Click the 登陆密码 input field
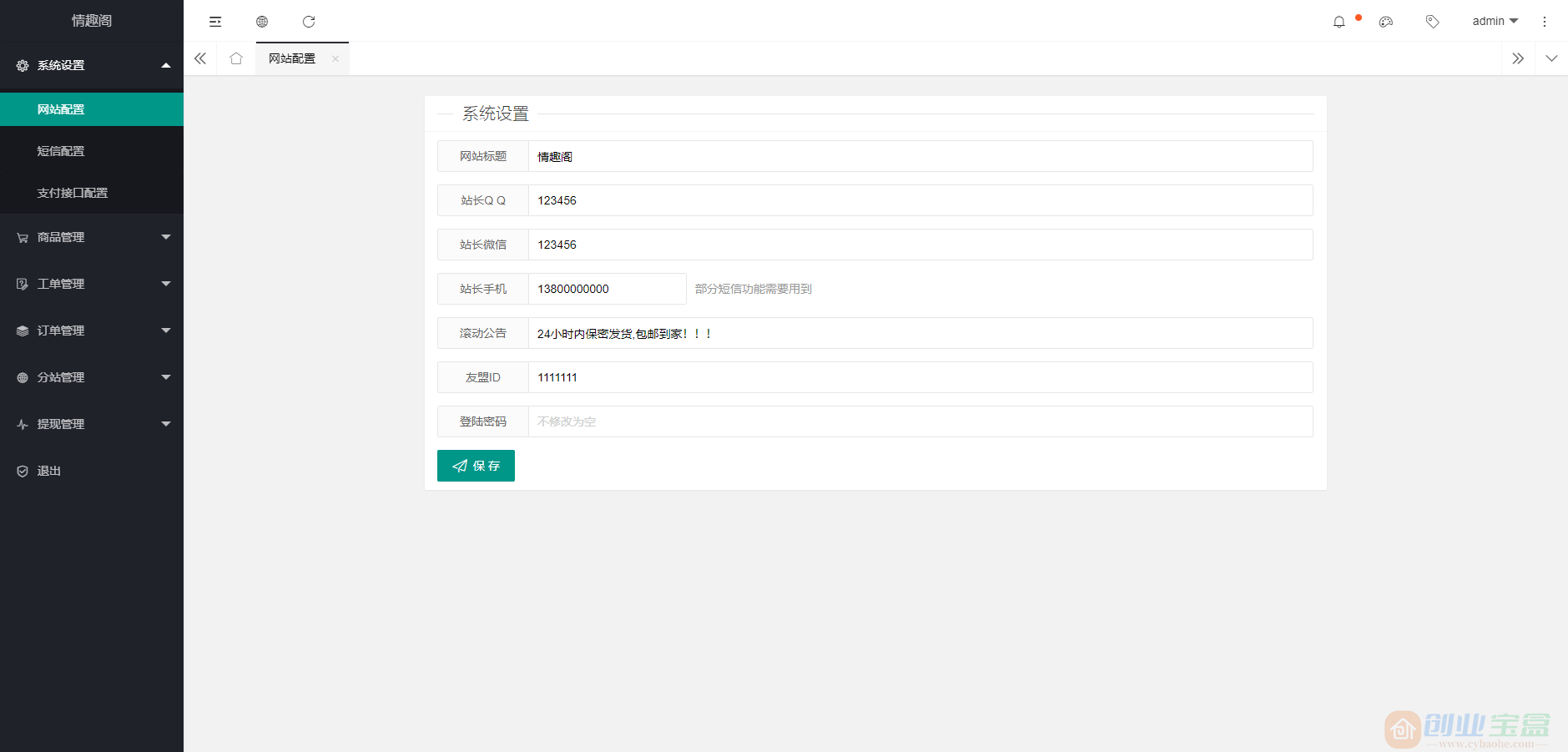The width and height of the screenshot is (1568, 752). coord(918,421)
